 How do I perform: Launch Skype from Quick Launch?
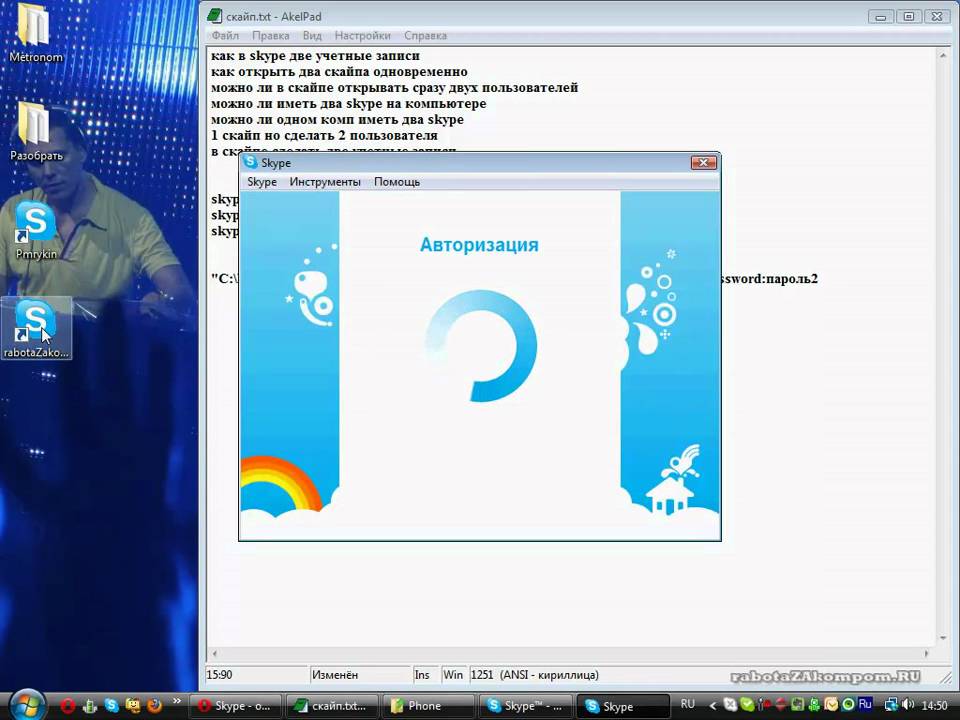click(111, 706)
